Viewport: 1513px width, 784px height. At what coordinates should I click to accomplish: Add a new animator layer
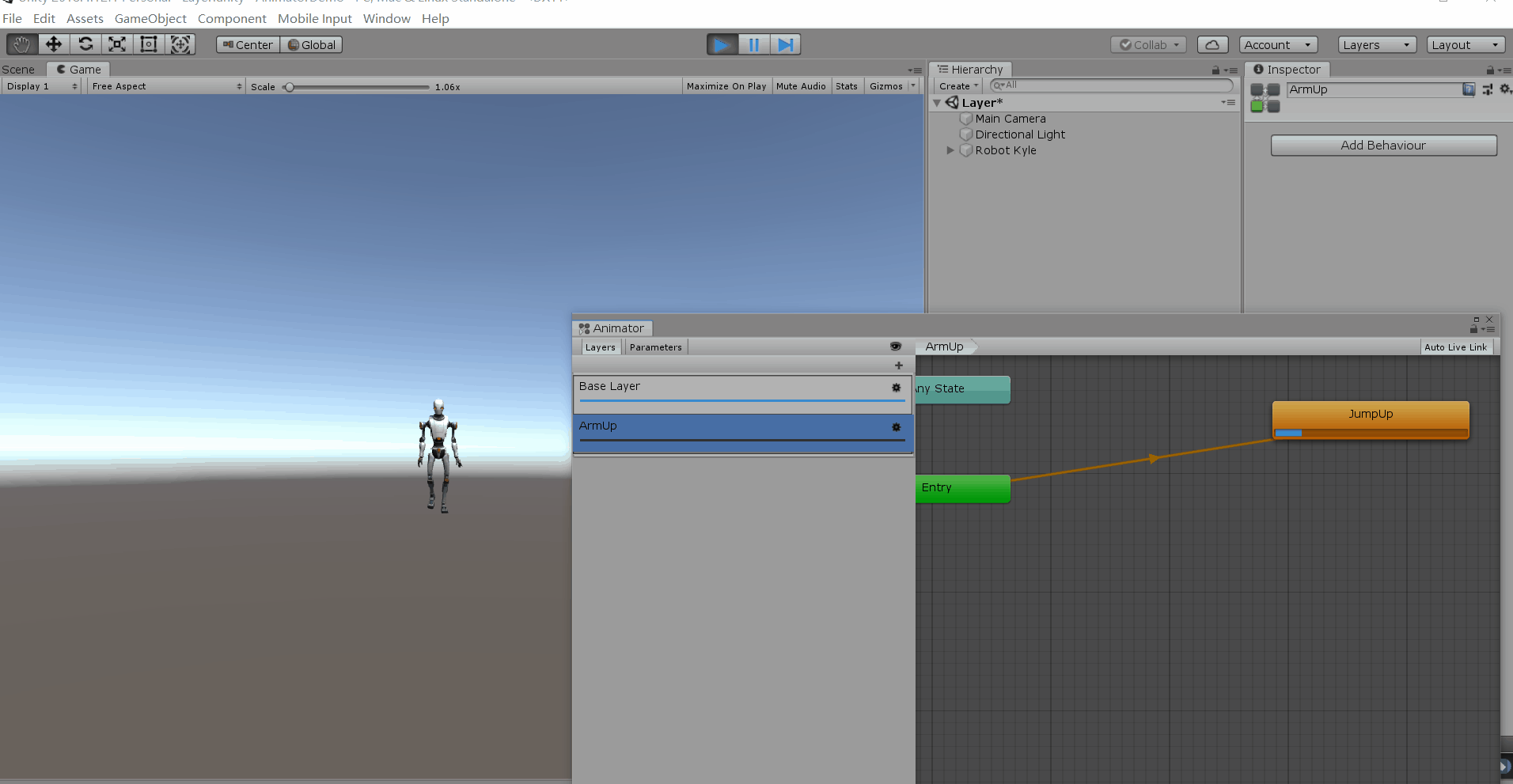point(899,365)
